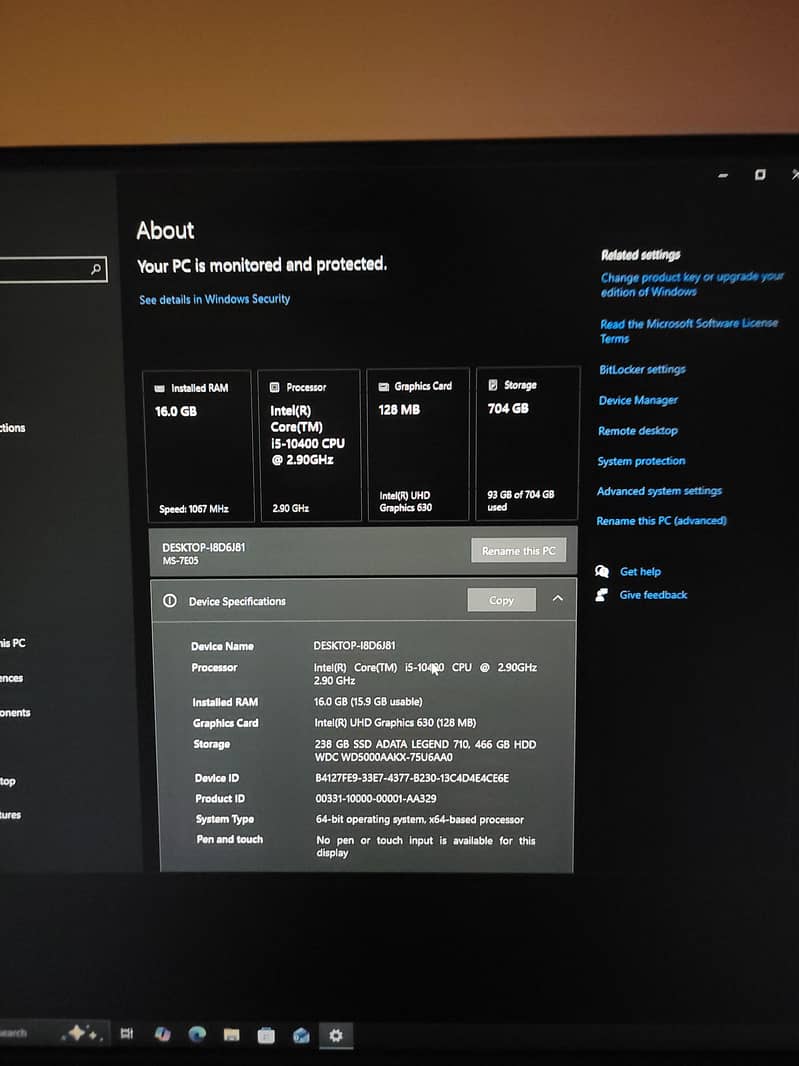Screen dimensions: 799x1066
Task: Click the sparkle search highlights icon
Action: click(82, 1033)
